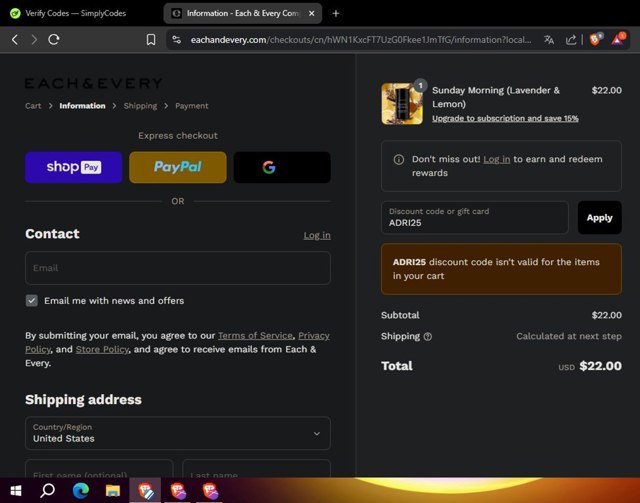This screenshot has width=640, height=503.
Task: Check out with PayPal
Action: pos(178,167)
